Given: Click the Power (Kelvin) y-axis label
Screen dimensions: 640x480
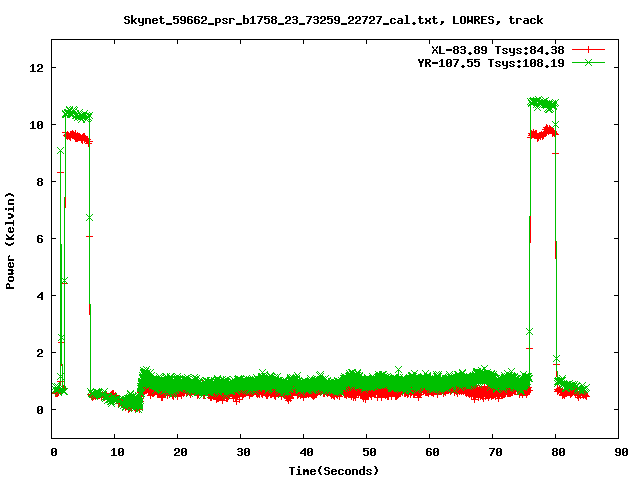Looking at the screenshot, I should point(10,241).
